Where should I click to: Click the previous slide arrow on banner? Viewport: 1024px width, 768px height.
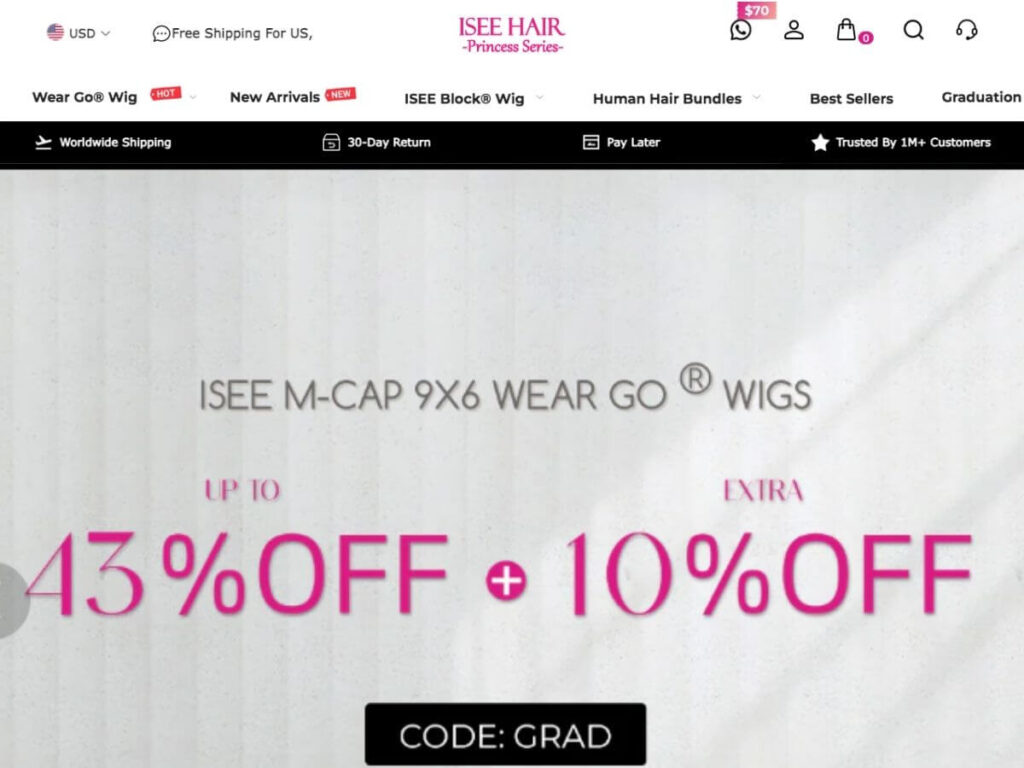(x=12, y=601)
